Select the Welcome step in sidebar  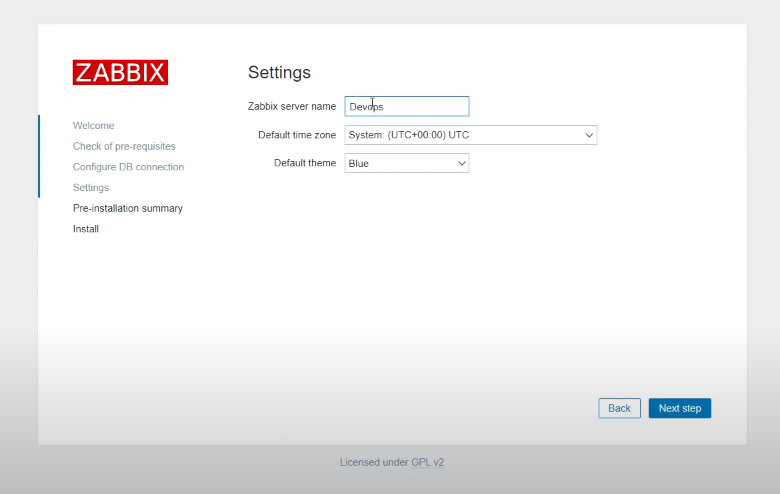click(x=94, y=125)
